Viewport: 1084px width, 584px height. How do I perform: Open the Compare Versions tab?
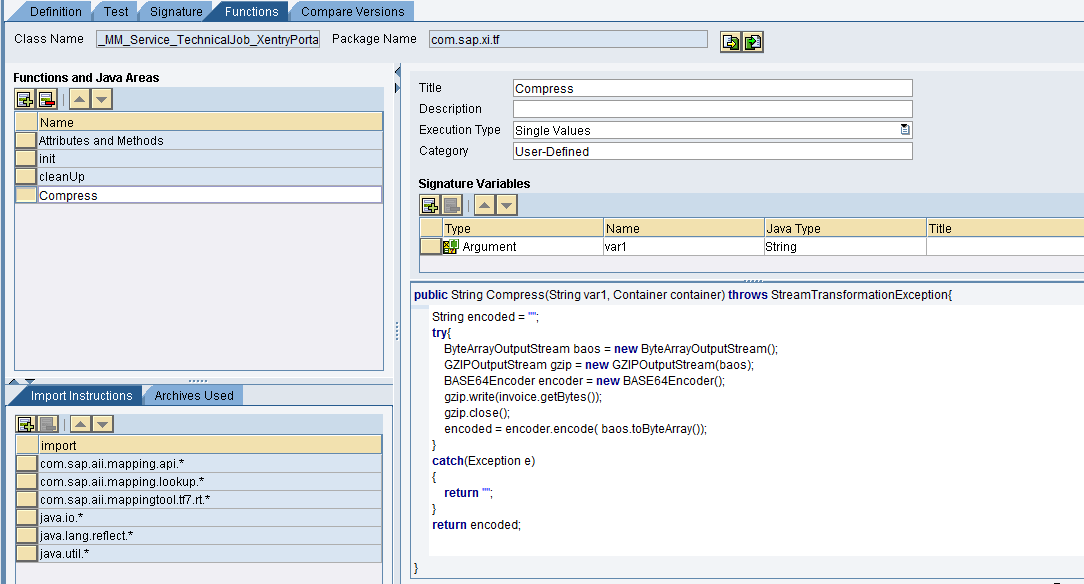coord(352,12)
